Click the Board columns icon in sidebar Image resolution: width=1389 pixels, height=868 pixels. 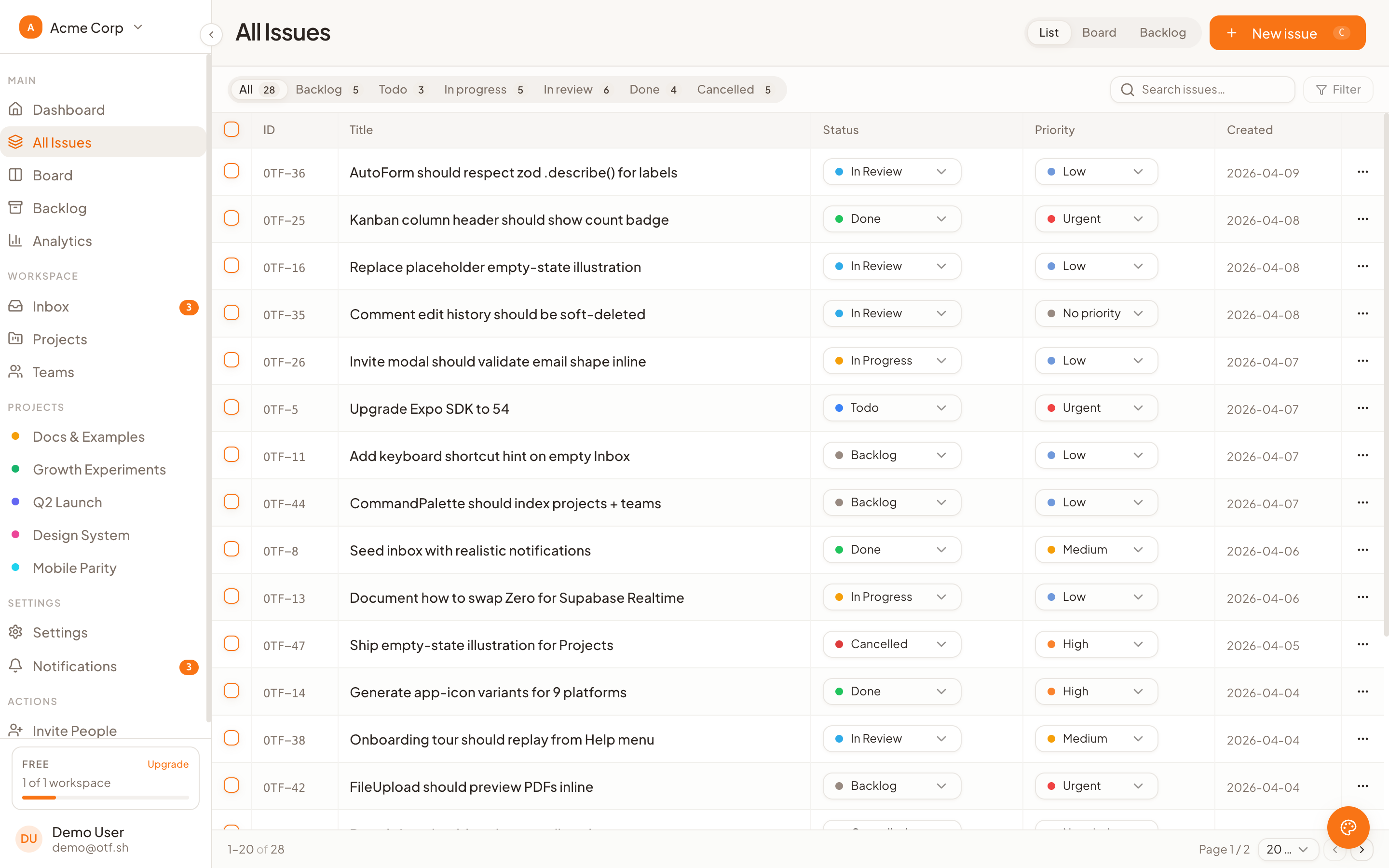coord(15,175)
